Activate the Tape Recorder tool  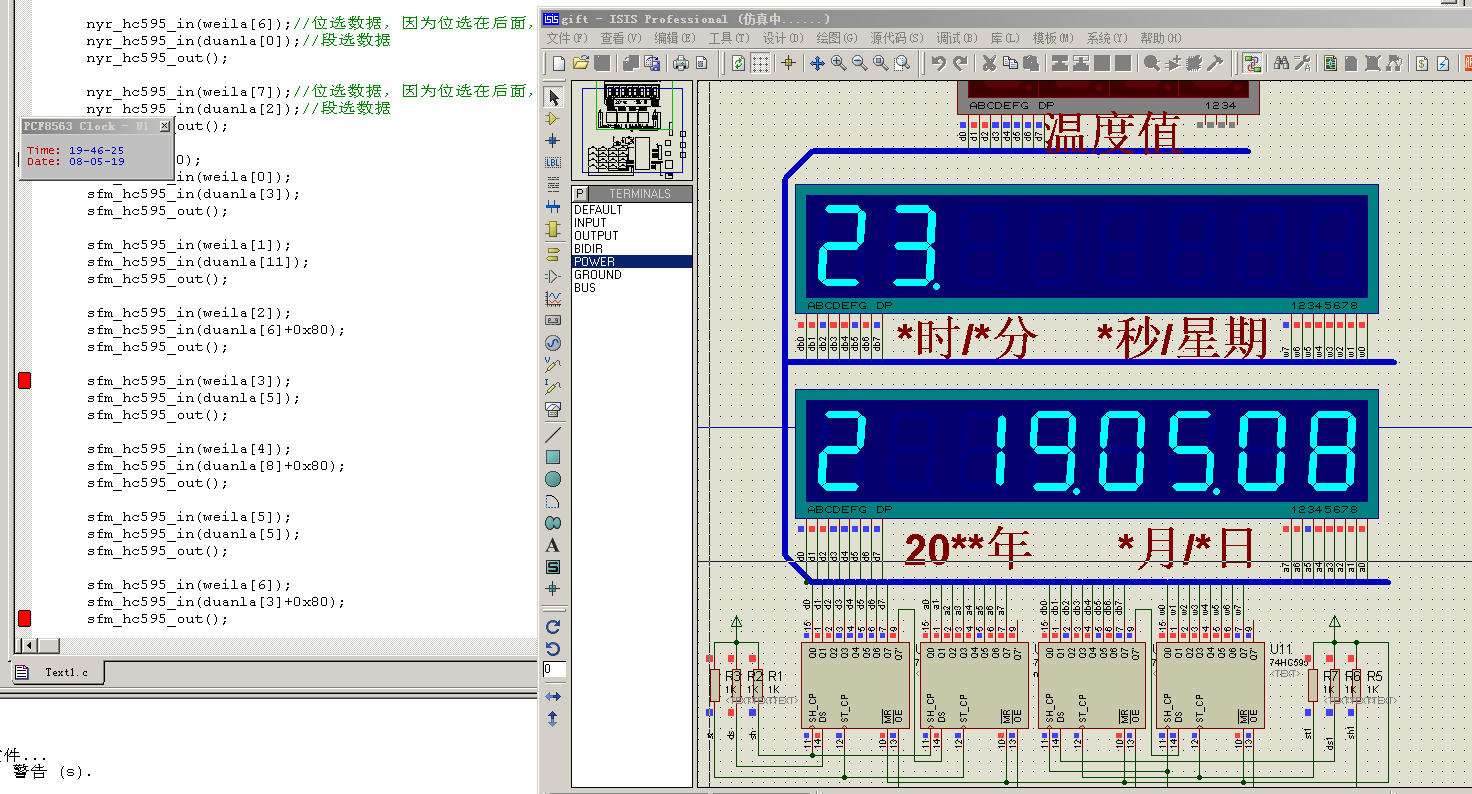[553, 320]
